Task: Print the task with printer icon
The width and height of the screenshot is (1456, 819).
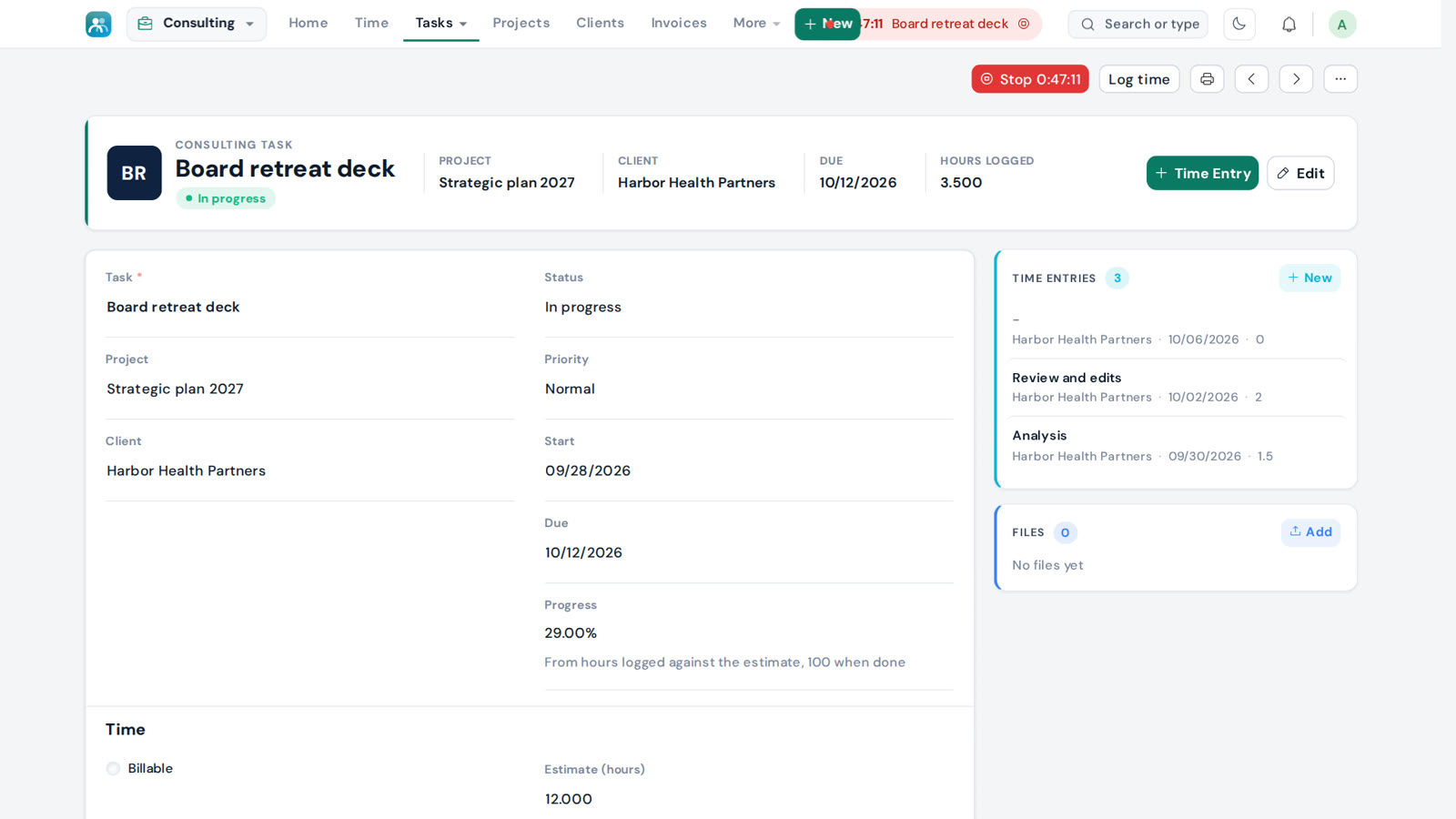Action: (1207, 79)
